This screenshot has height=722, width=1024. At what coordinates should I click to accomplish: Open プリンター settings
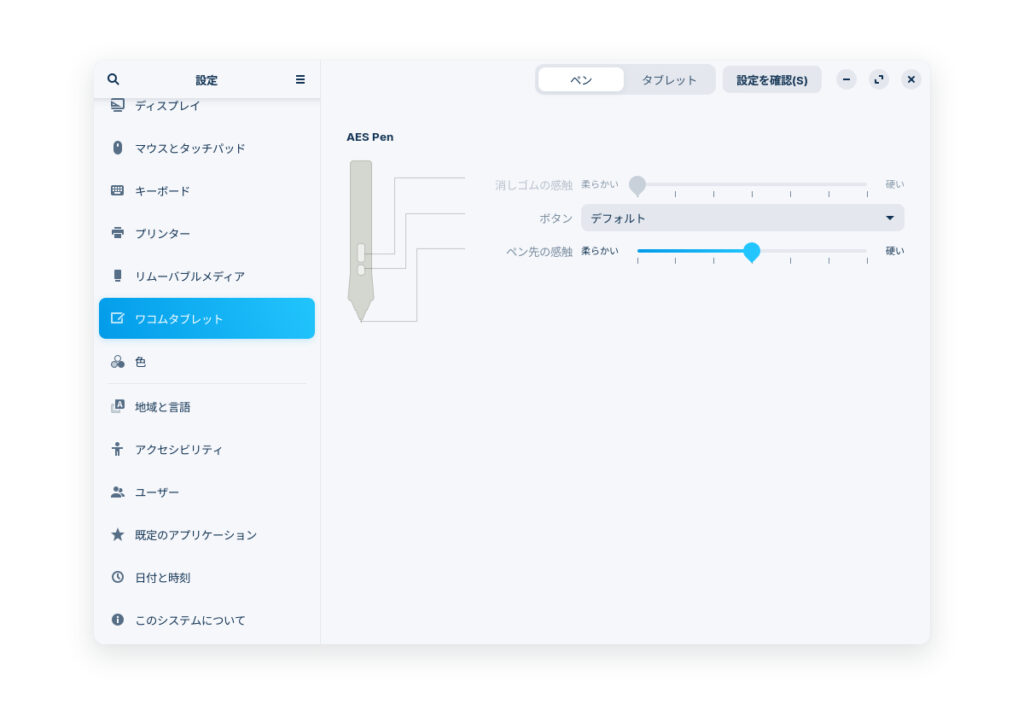point(206,233)
